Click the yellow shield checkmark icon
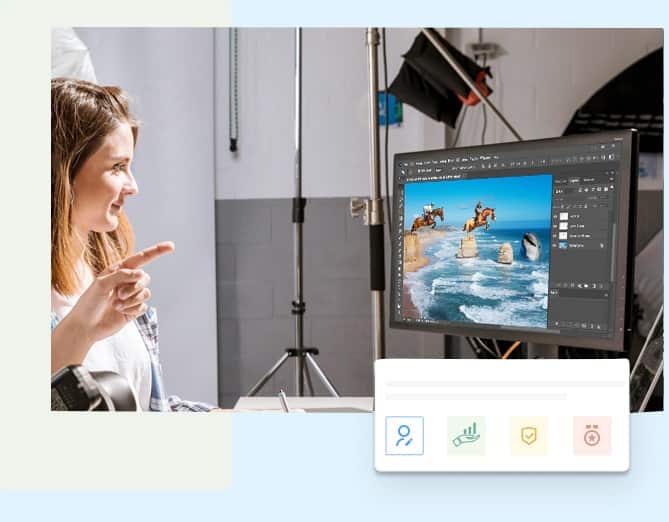 [528, 436]
